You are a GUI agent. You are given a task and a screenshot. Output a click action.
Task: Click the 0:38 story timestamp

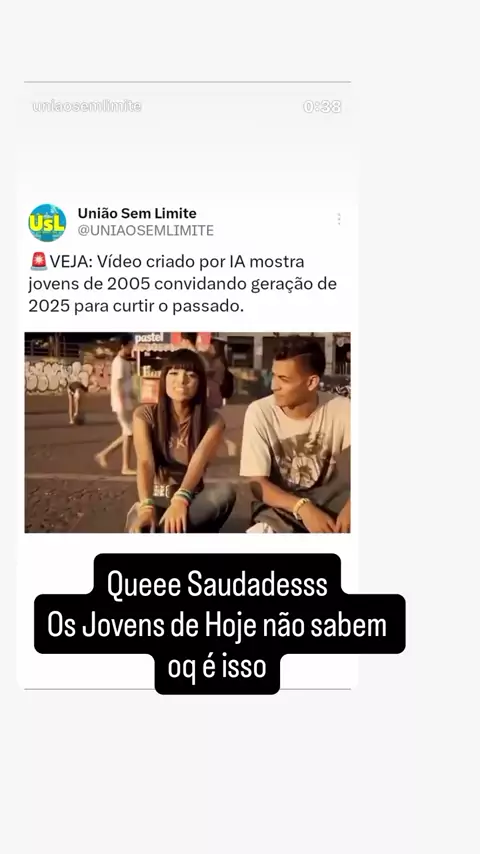click(x=322, y=106)
